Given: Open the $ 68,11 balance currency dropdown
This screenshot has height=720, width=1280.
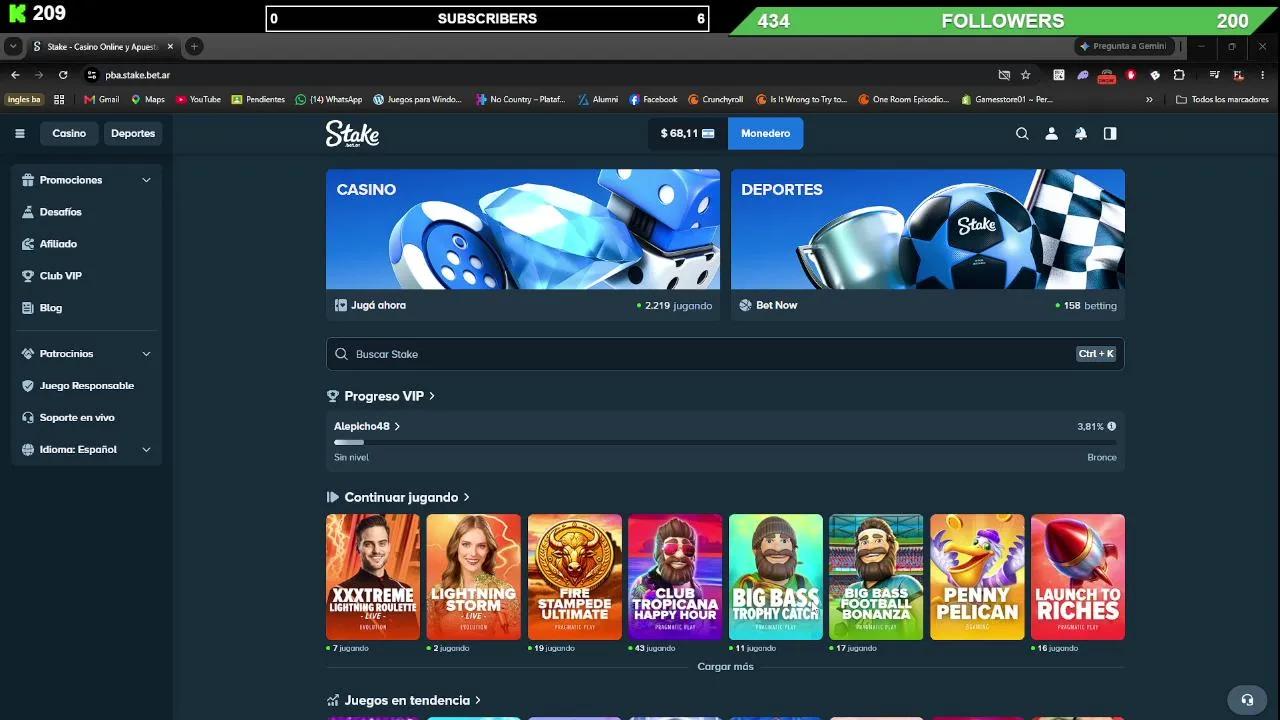Looking at the screenshot, I should point(688,133).
